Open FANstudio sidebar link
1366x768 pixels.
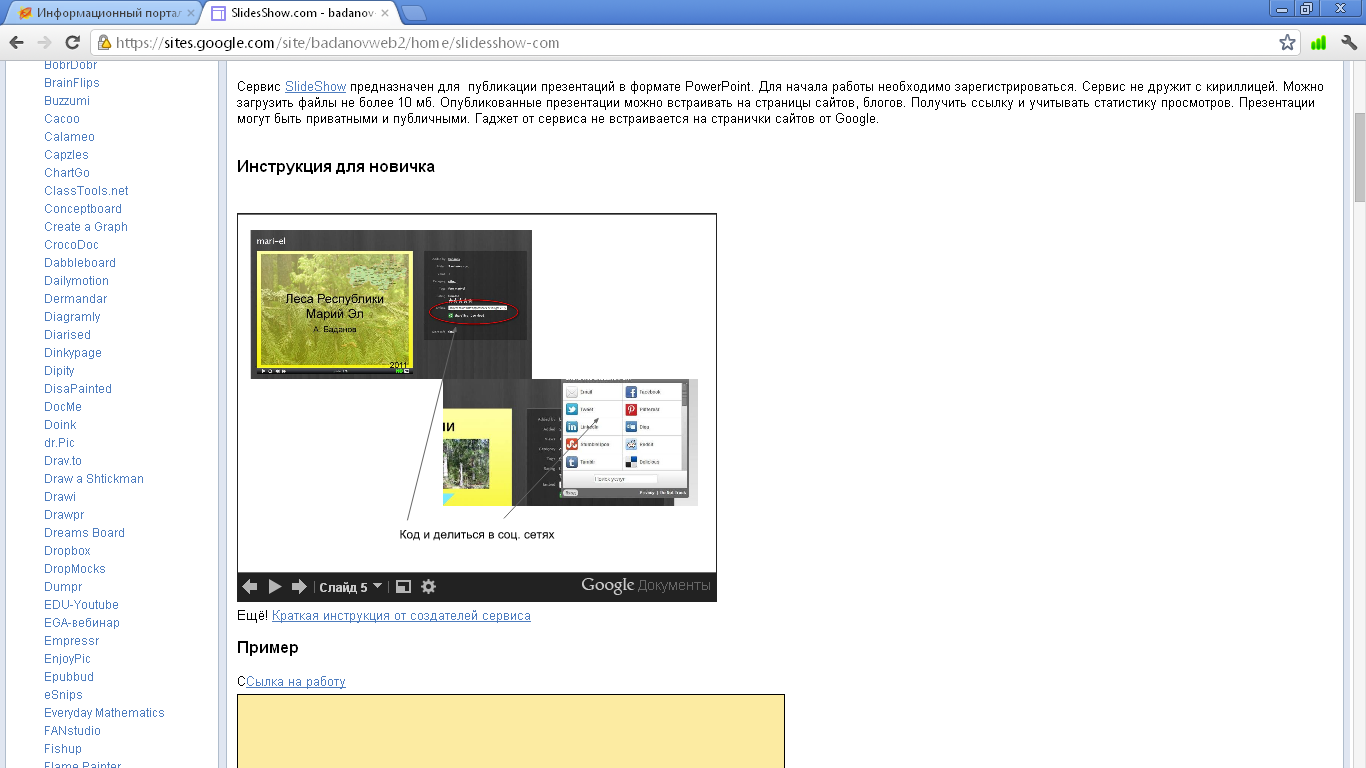[72, 731]
